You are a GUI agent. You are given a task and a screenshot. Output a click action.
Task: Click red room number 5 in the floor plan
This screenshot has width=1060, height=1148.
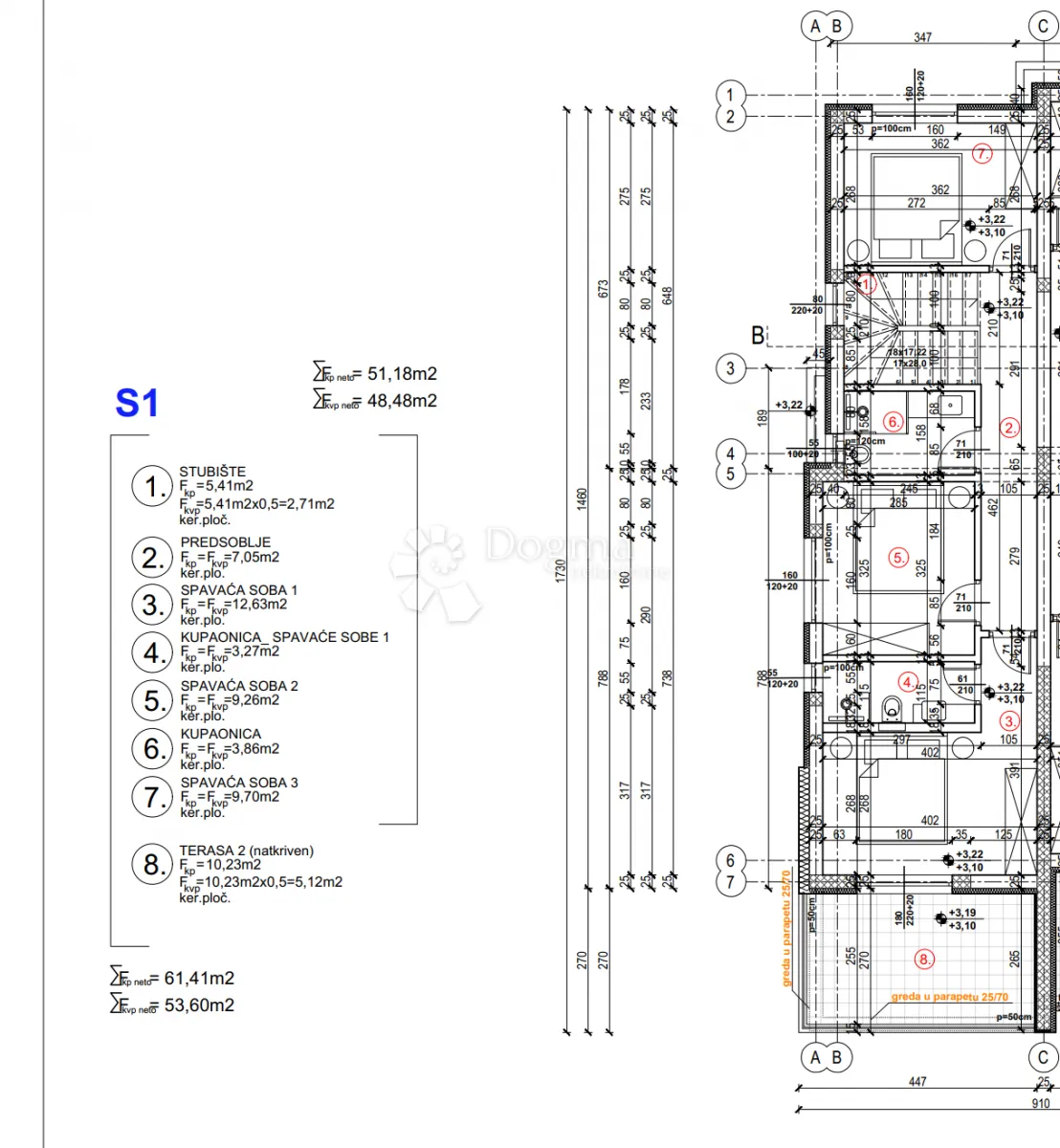[x=897, y=557]
